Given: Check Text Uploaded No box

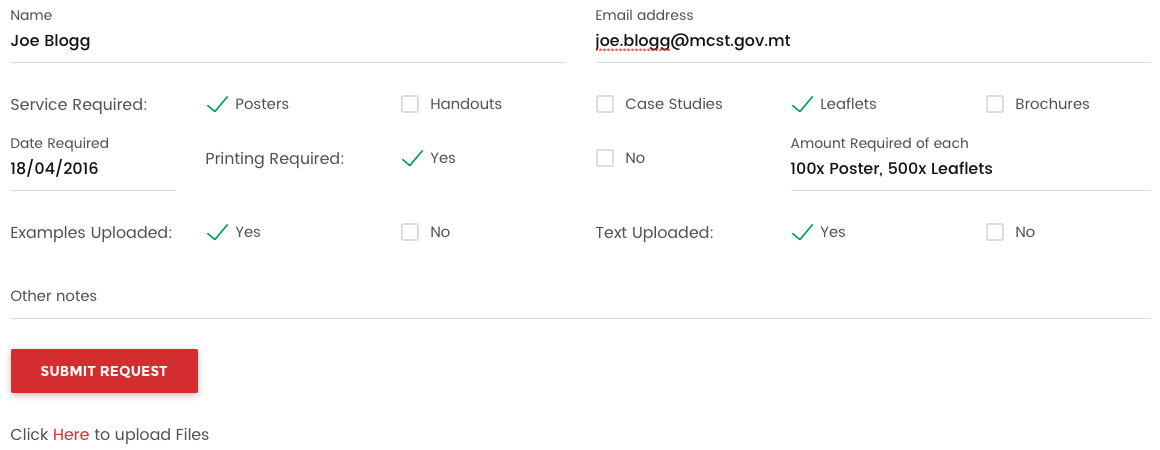Looking at the screenshot, I should pos(995,232).
